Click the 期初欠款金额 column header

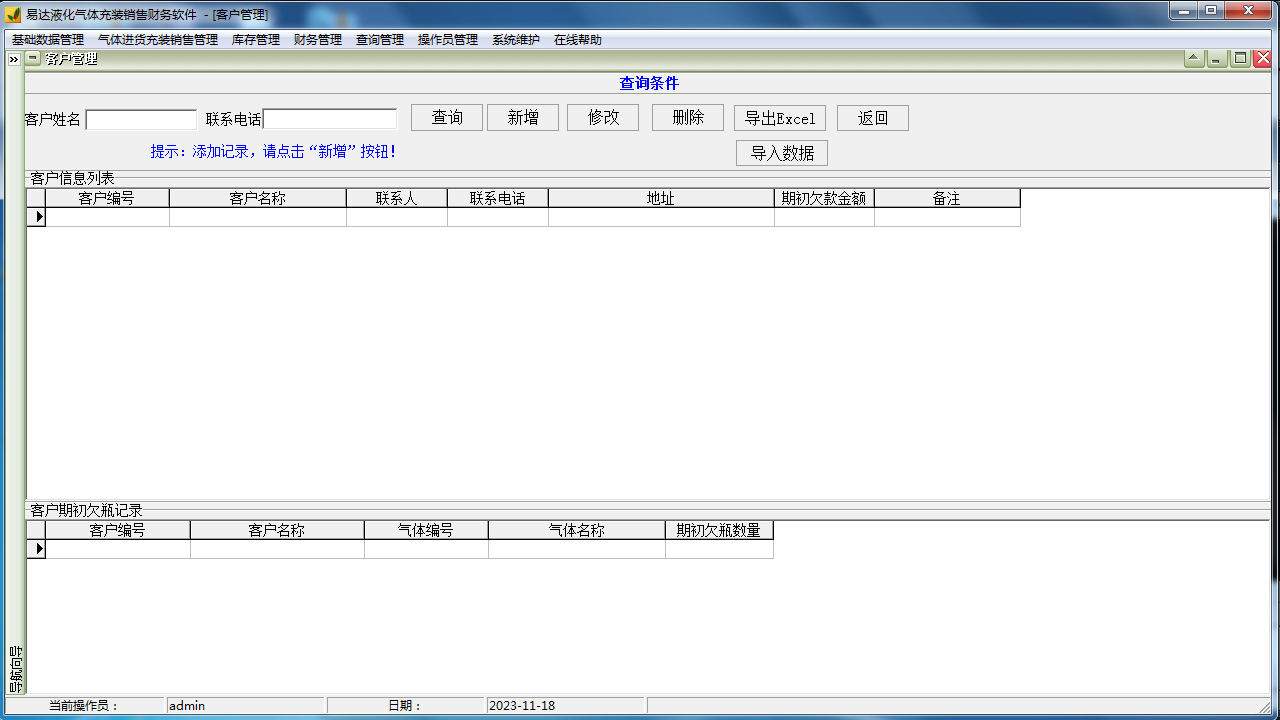click(x=824, y=198)
